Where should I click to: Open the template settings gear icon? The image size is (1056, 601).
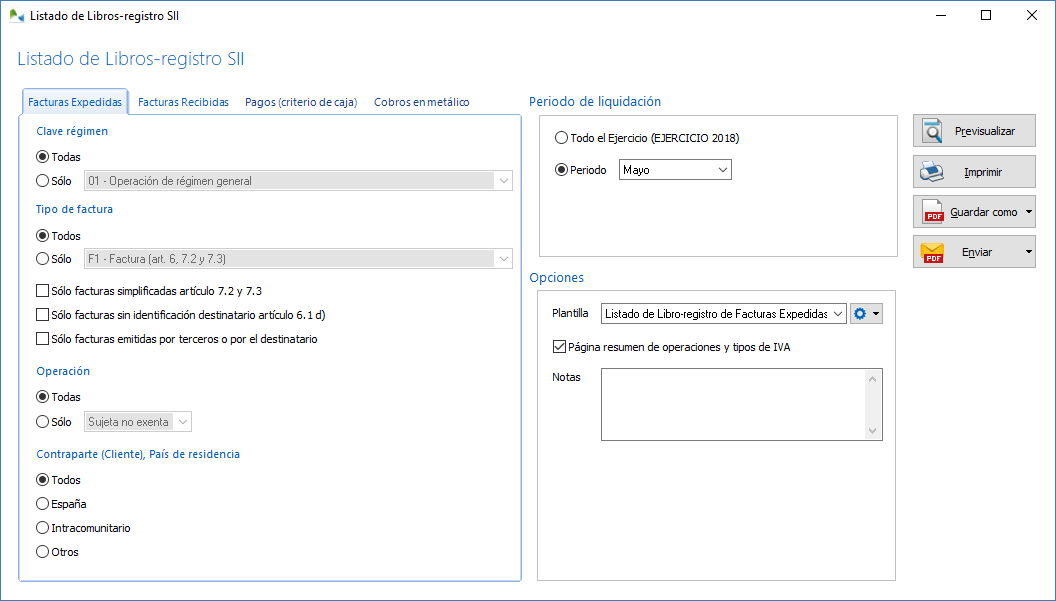point(860,314)
